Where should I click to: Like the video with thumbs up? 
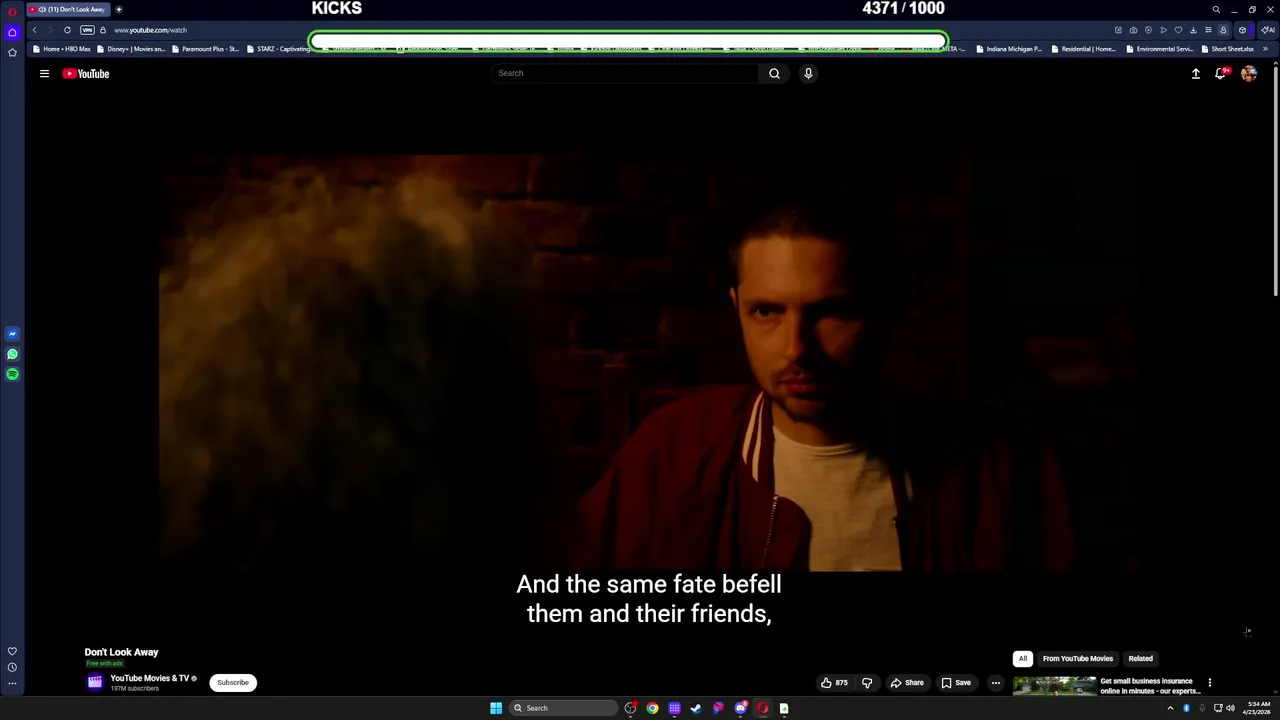(834, 683)
